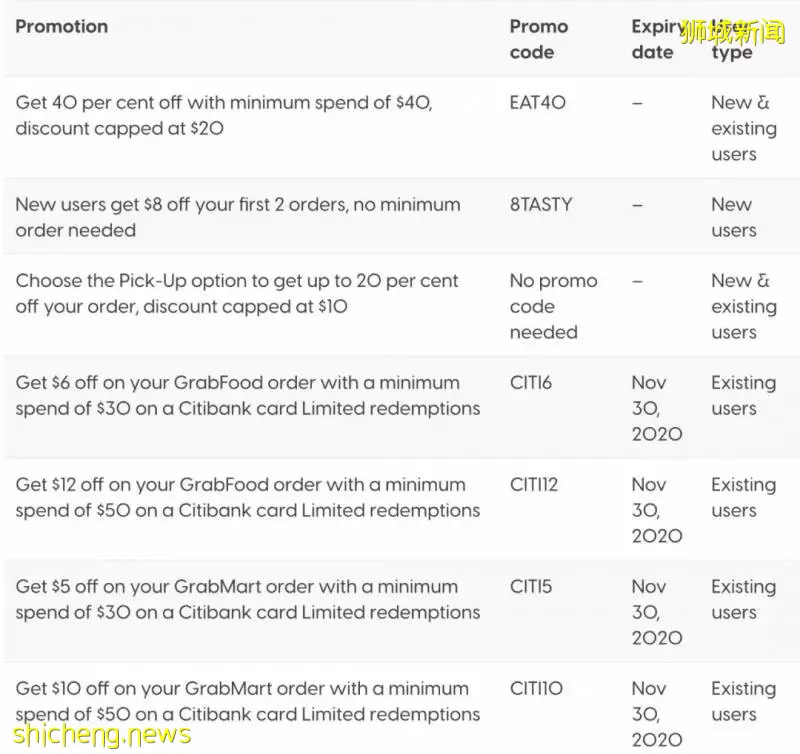Click the $12 off GrabFood promotion text
This screenshot has width=800, height=754.
248,497
